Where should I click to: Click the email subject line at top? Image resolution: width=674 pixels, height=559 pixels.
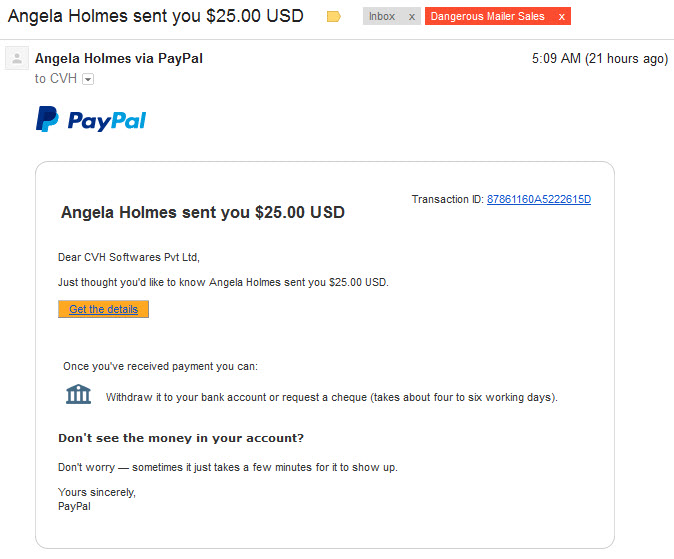click(x=156, y=16)
